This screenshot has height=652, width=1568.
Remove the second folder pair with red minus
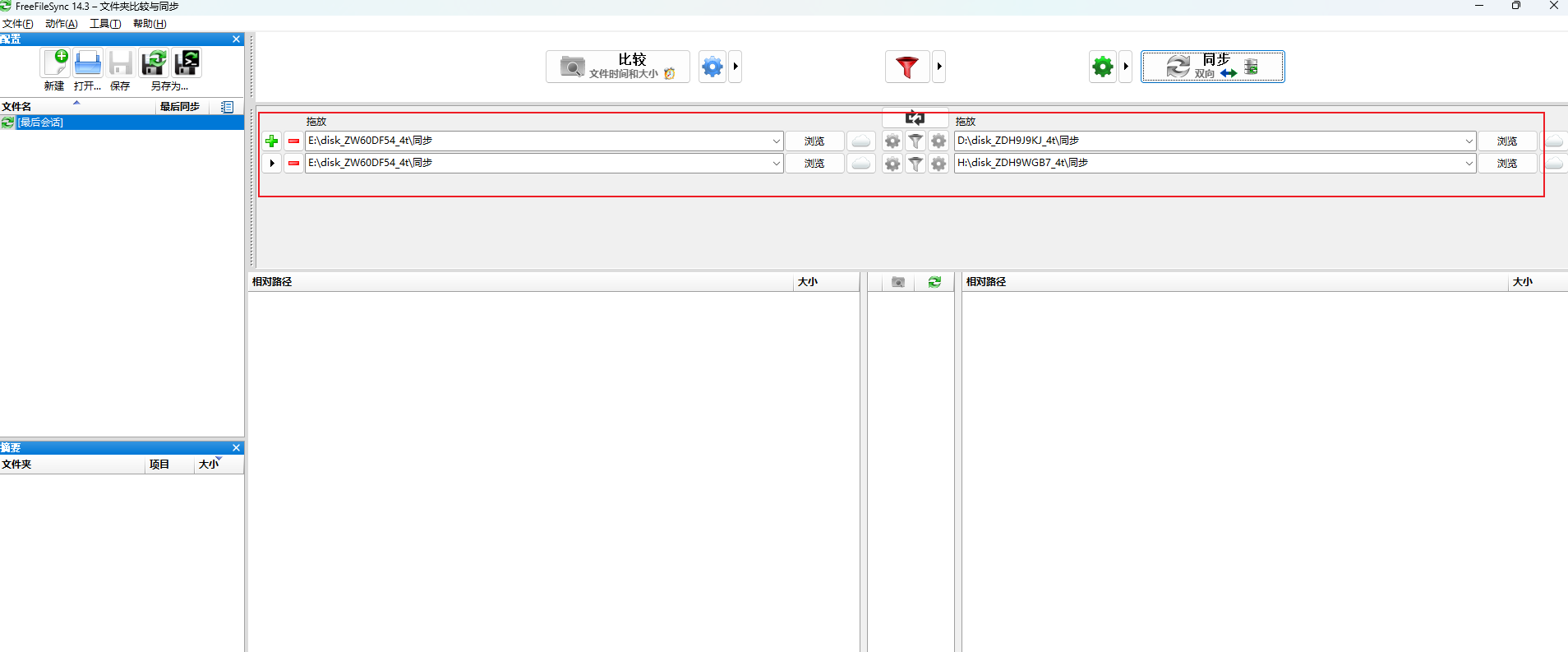(293, 164)
